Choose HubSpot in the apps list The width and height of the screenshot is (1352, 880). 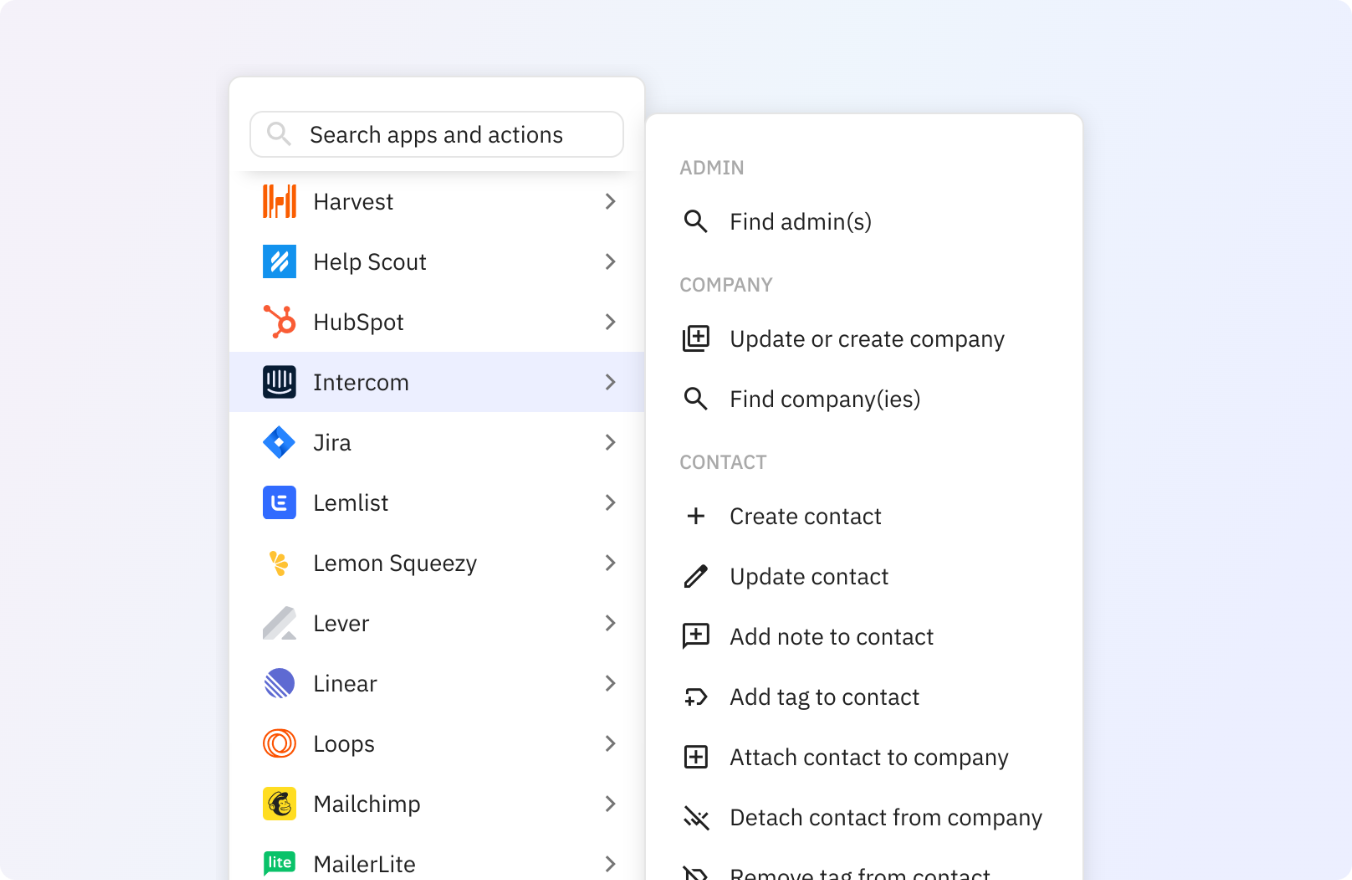coord(437,322)
